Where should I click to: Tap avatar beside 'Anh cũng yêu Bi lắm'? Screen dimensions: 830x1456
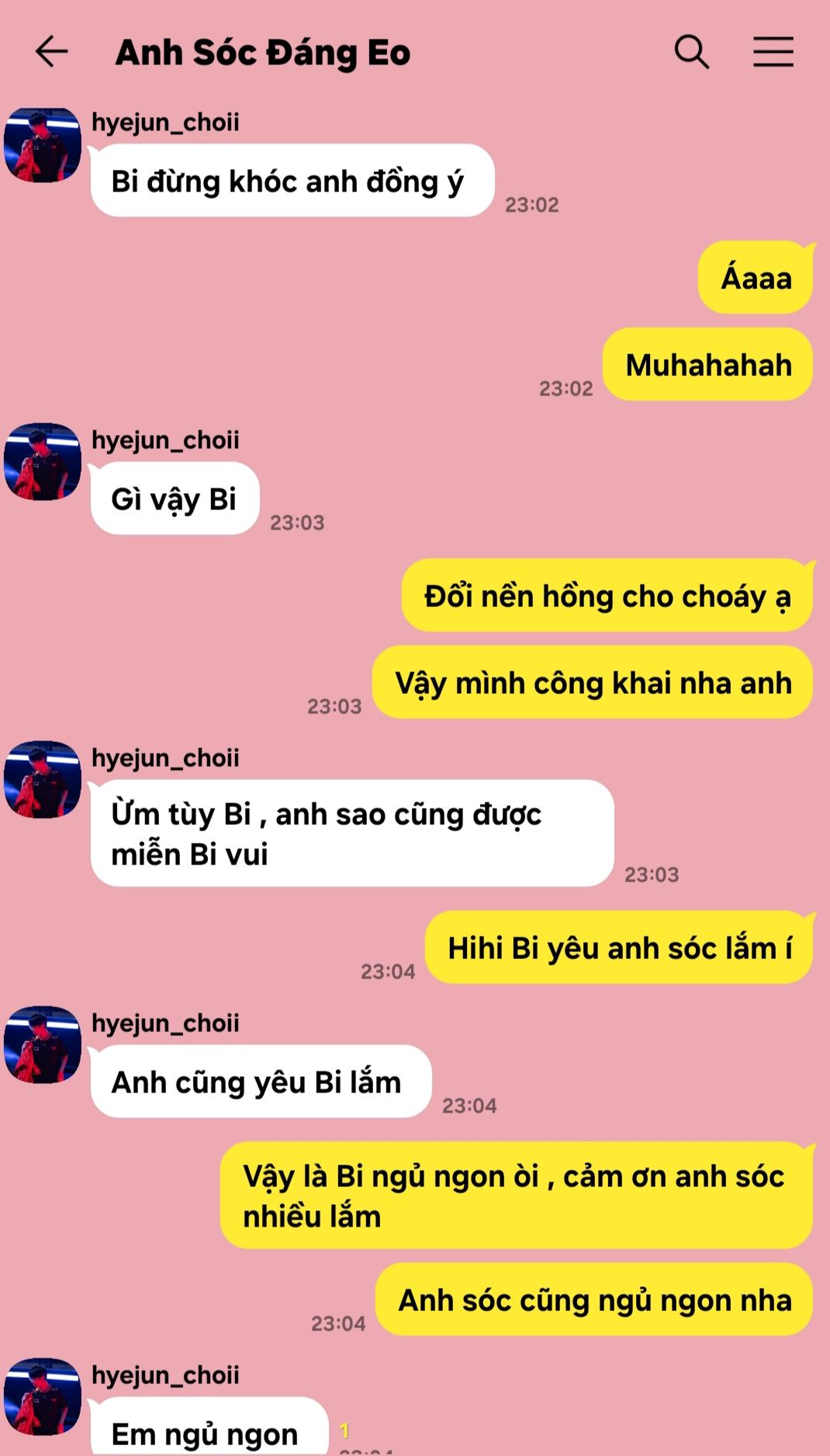point(43,1044)
